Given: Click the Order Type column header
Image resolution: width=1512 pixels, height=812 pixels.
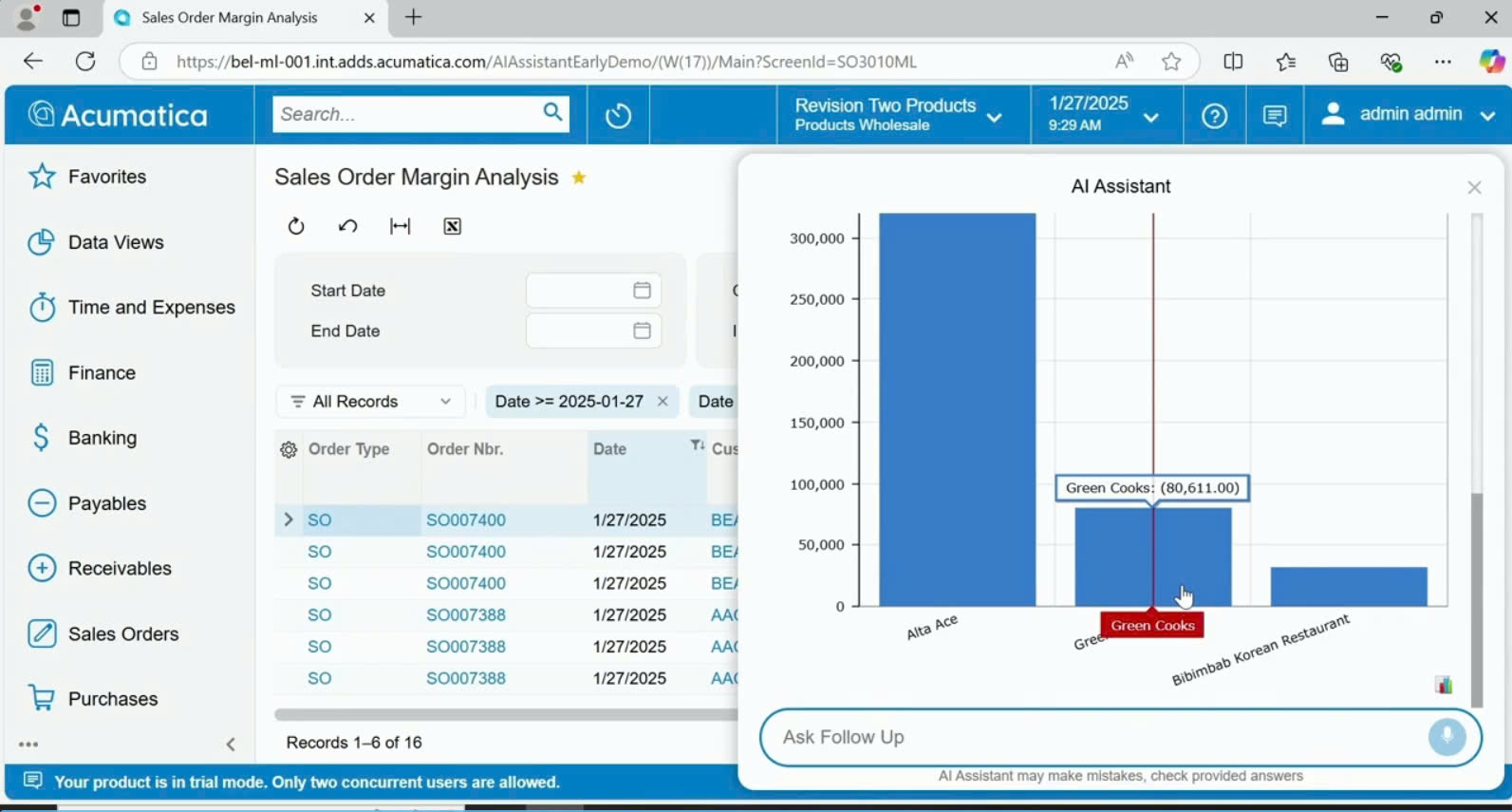Looking at the screenshot, I should pos(349,449).
